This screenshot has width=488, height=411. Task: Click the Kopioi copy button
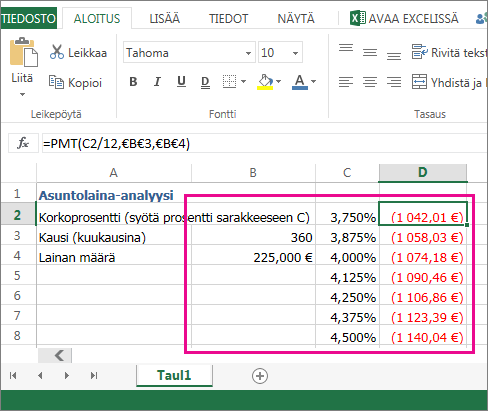tap(75, 82)
